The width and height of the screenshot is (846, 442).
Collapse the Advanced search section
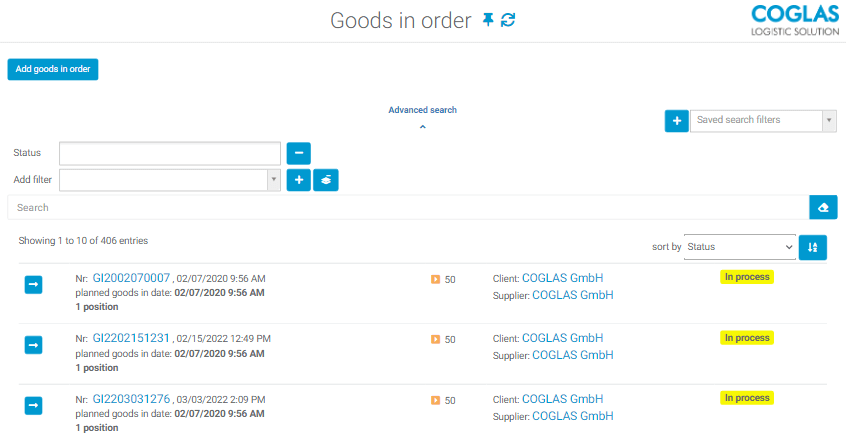pyautogui.click(x=422, y=127)
